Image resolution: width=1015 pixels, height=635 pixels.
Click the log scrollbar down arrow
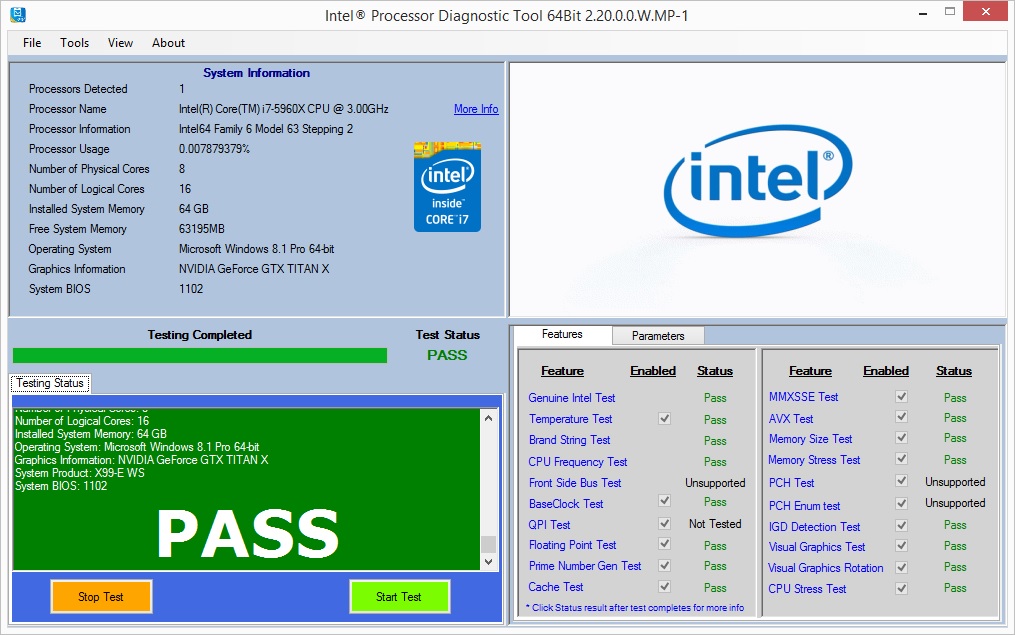click(489, 562)
